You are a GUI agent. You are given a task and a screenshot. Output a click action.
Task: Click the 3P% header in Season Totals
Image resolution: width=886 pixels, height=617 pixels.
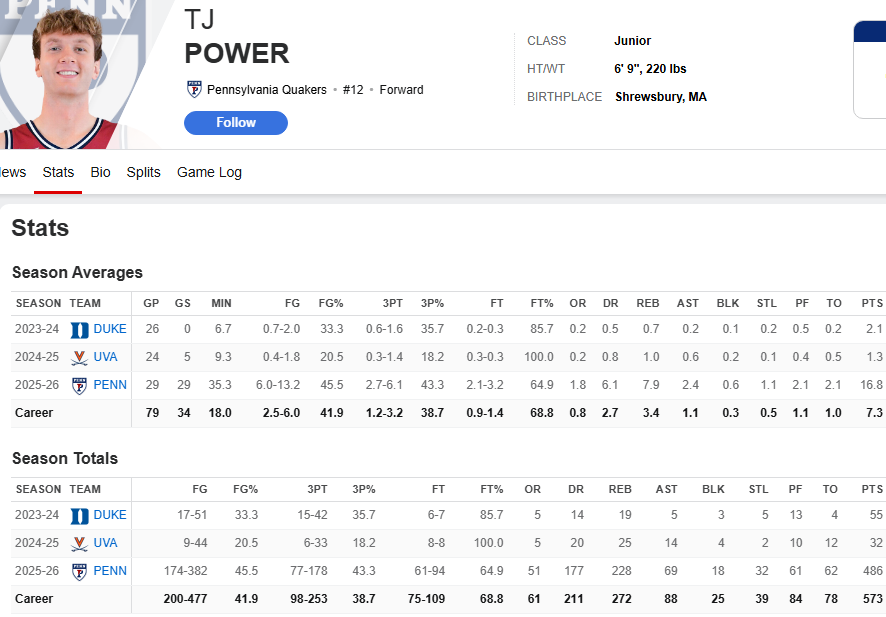[x=364, y=489]
